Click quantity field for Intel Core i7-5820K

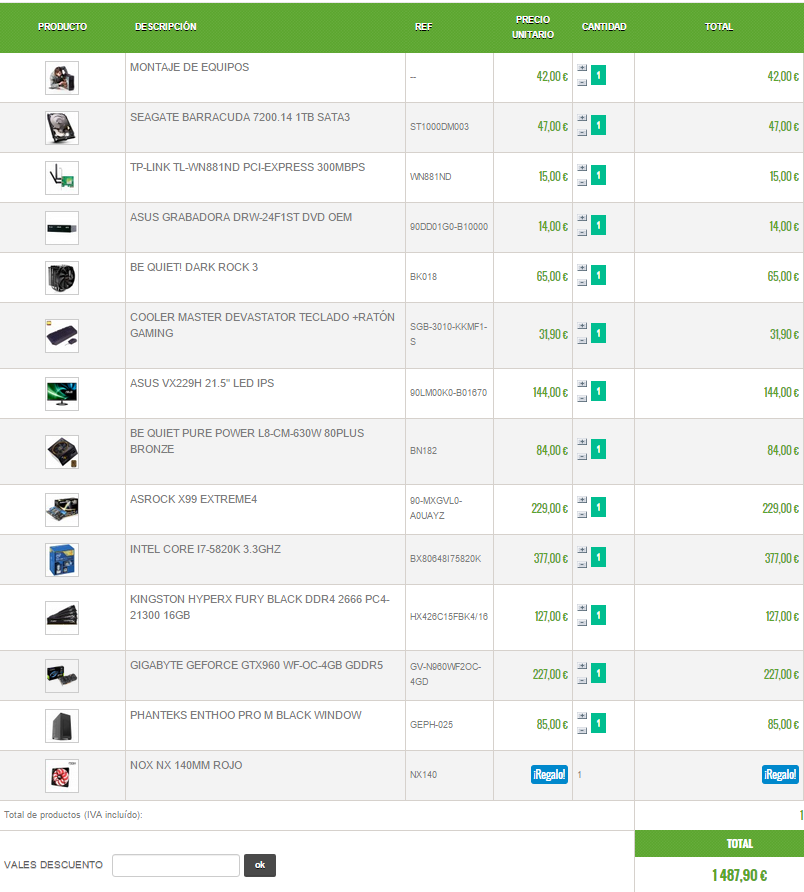point(599,558)
